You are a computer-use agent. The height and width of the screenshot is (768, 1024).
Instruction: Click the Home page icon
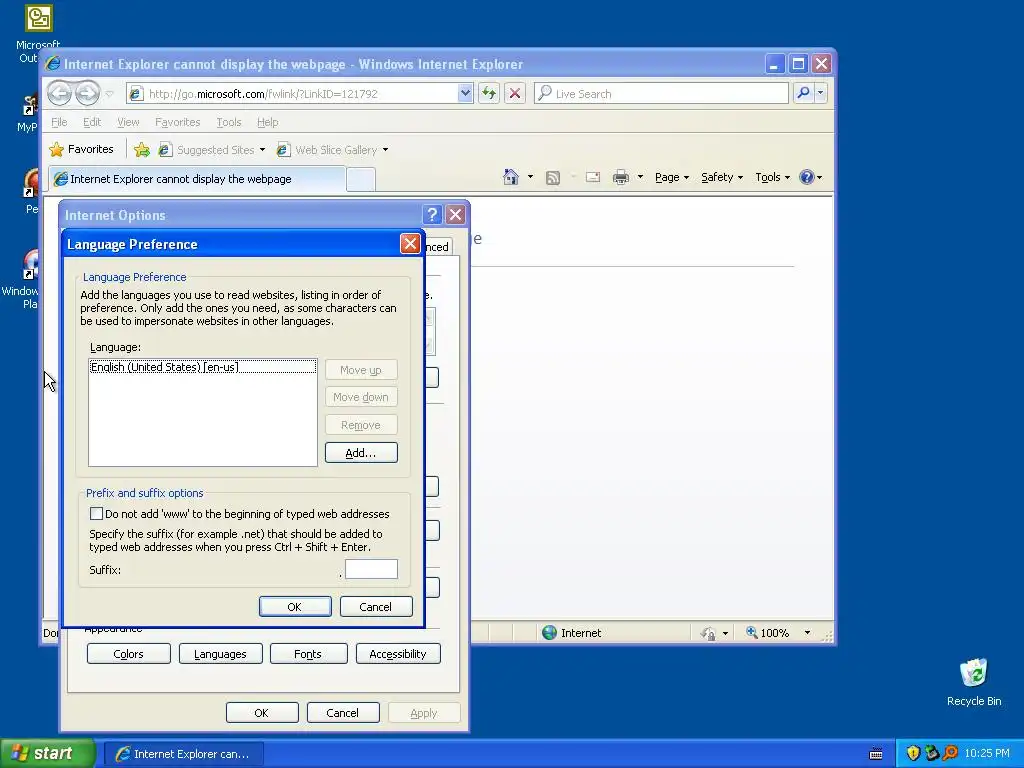point(511,177)
